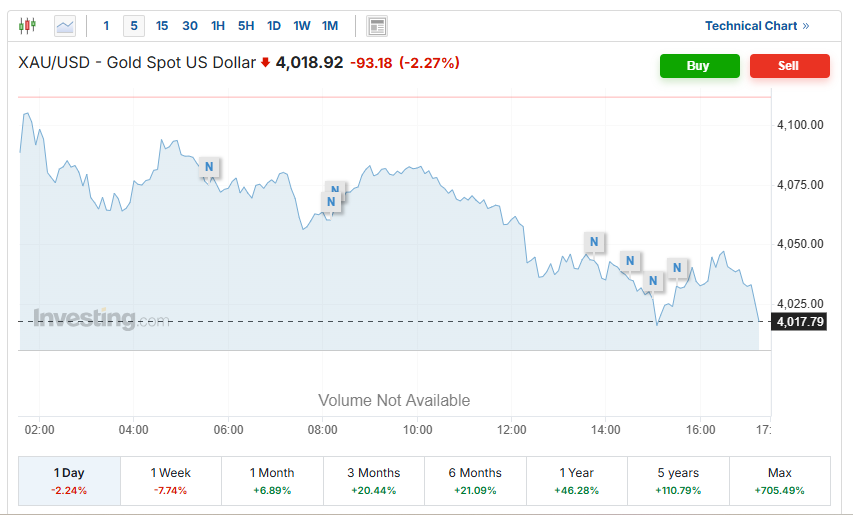Image resolution: width=853 pixels, height=515 pixels.
Task: Click the red Sell button
Action: click(789, 66)
